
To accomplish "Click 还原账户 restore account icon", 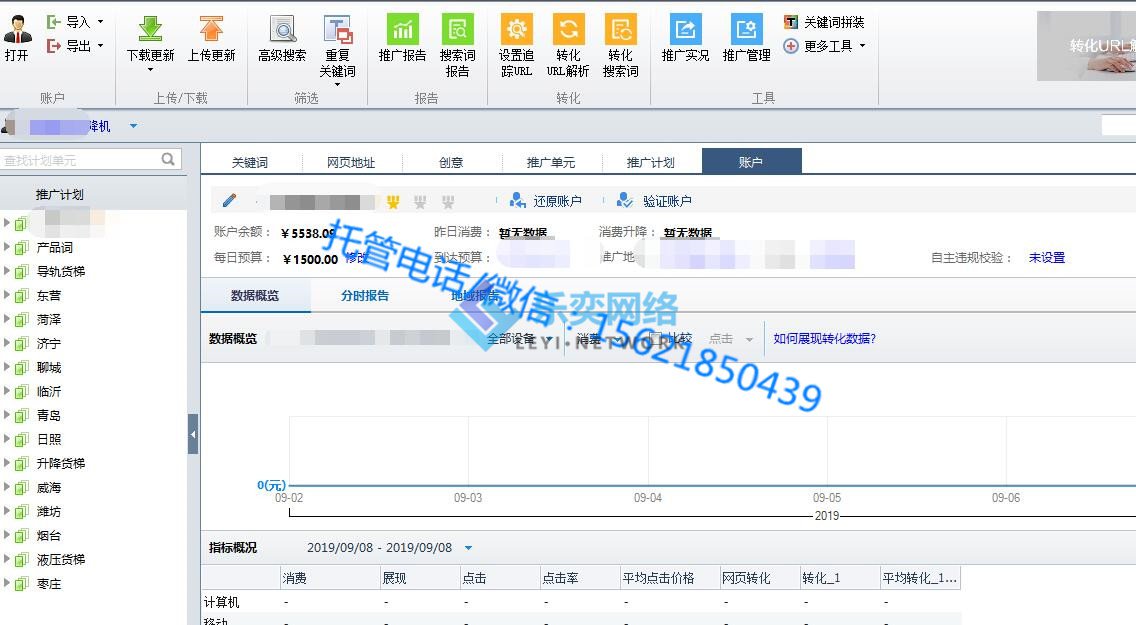I will point(517,200).
